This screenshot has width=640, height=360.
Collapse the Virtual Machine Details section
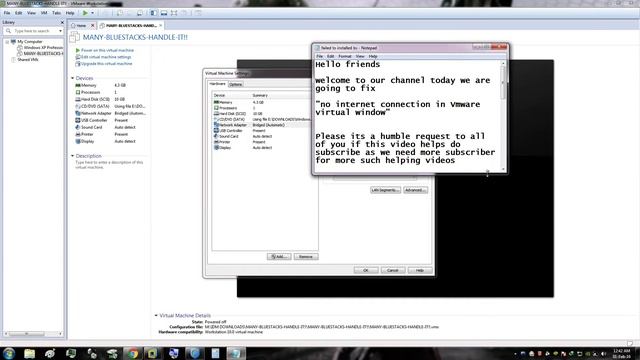156,316
